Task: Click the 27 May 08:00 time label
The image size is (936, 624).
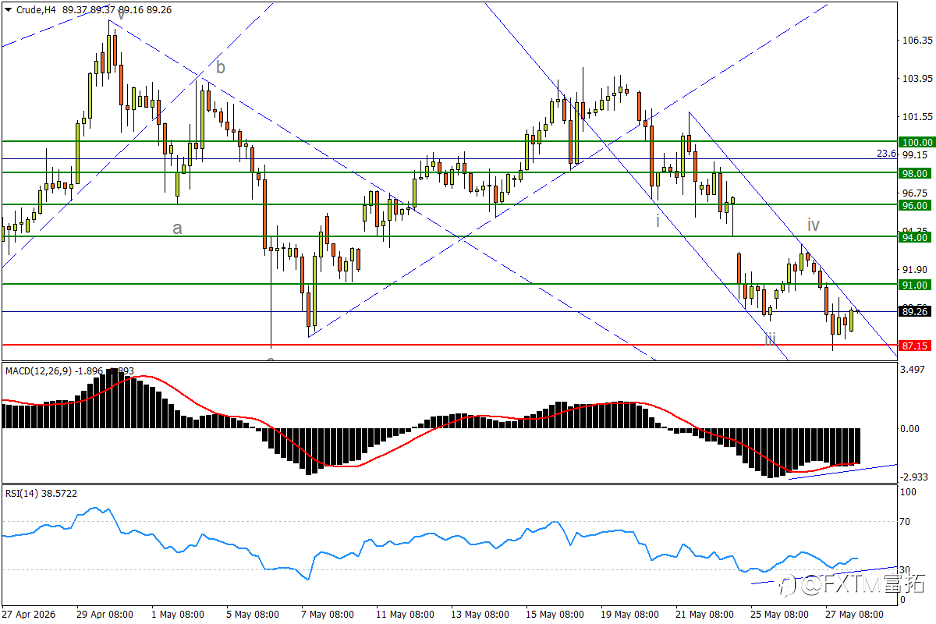Action: [854, 614]
